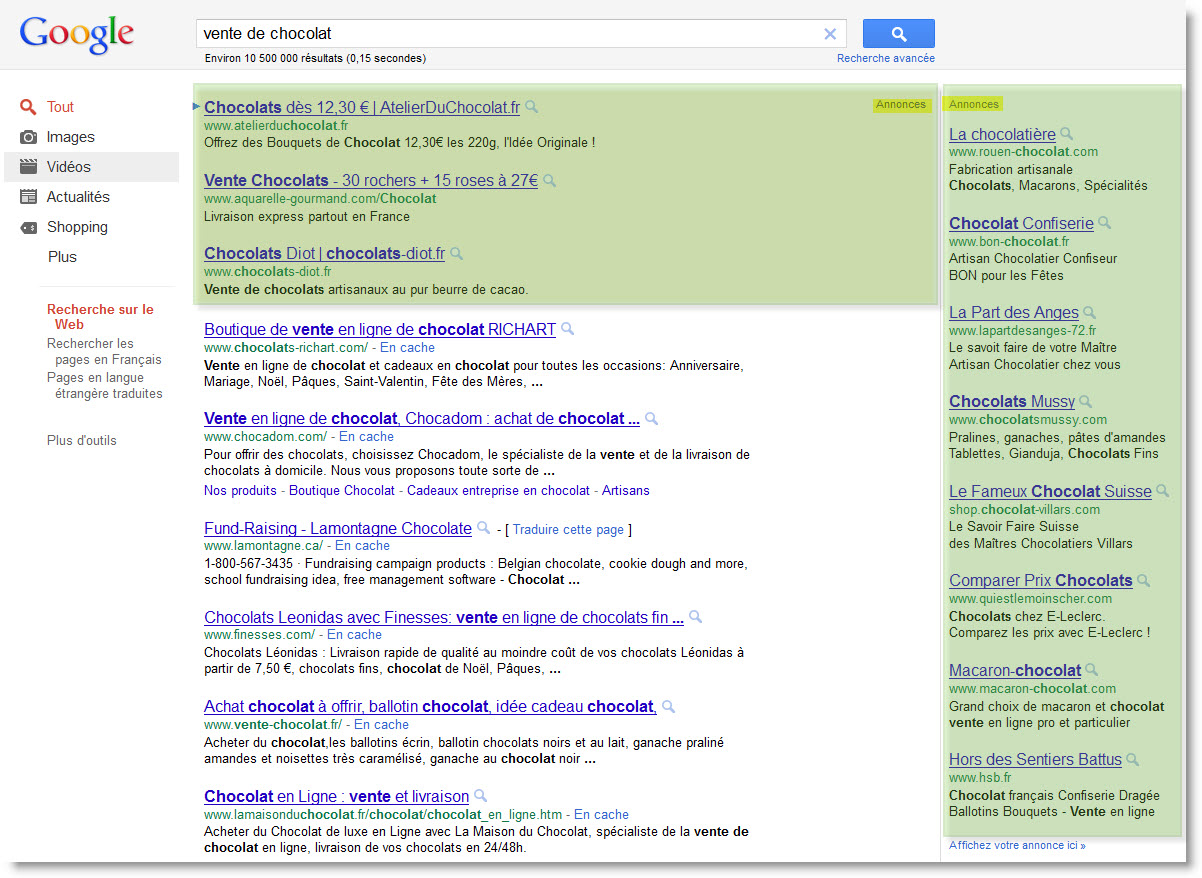Screen dimensions: 1202x878
Task: Open the Google logo homepage link
Action: pos(77,35)
